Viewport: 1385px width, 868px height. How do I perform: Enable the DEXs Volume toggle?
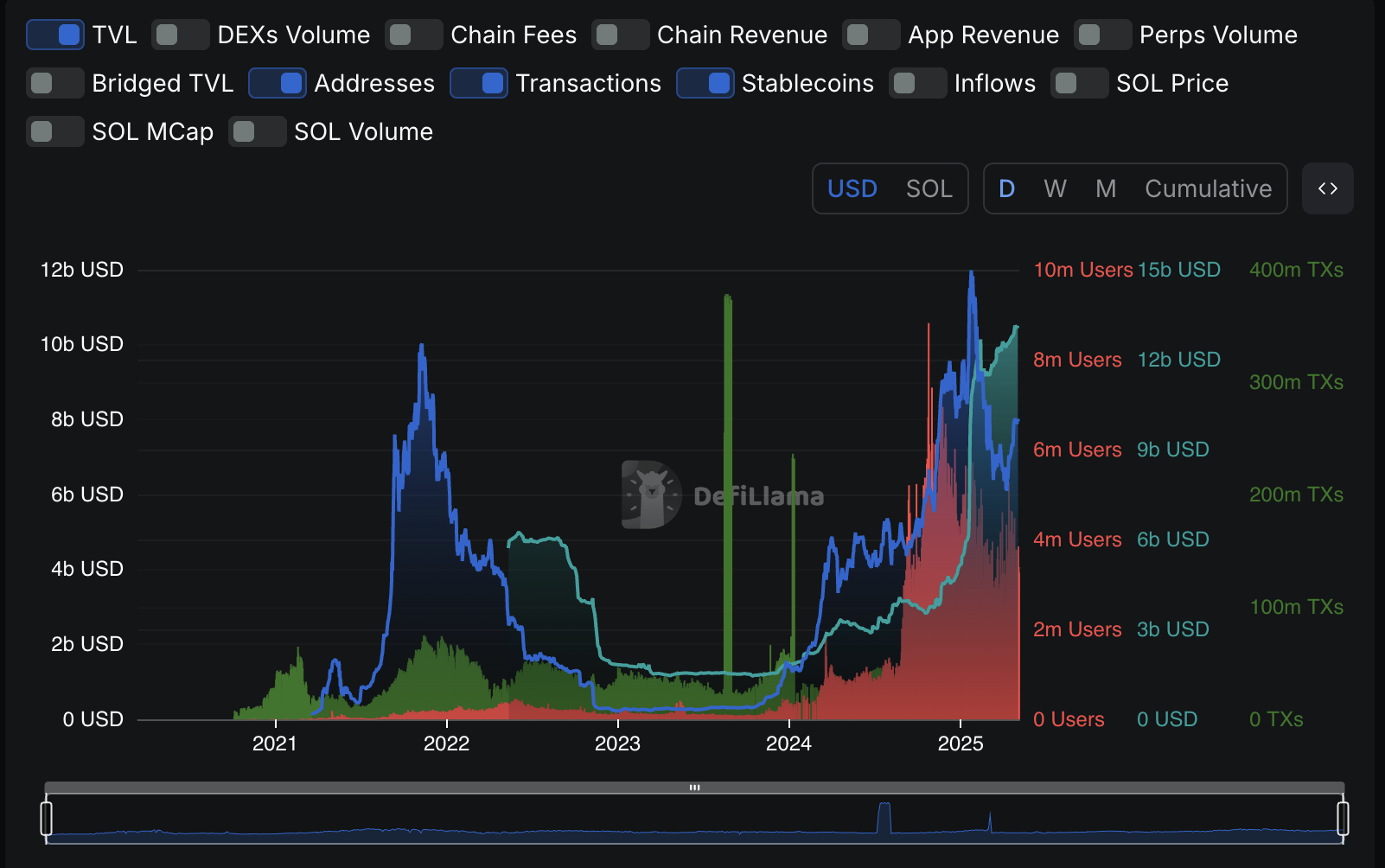(180, 35)
